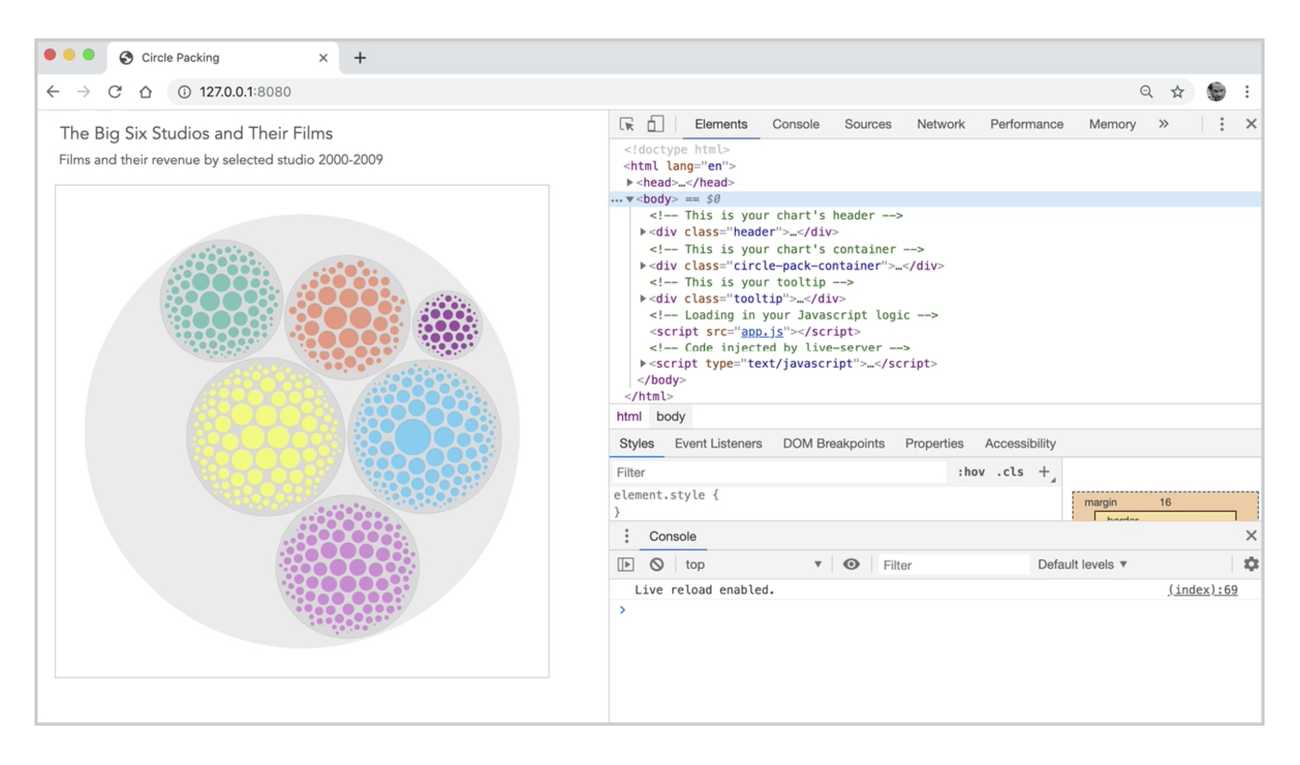Click the back navigation arrow
The height and width of the screenshot is (765, 1300).
[53, 91]
